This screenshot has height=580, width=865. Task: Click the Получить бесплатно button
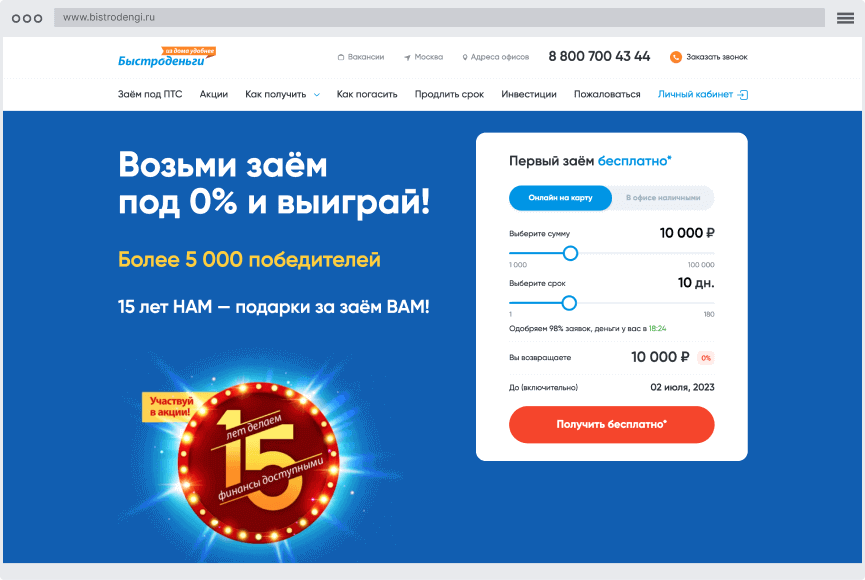pos(611,424)
